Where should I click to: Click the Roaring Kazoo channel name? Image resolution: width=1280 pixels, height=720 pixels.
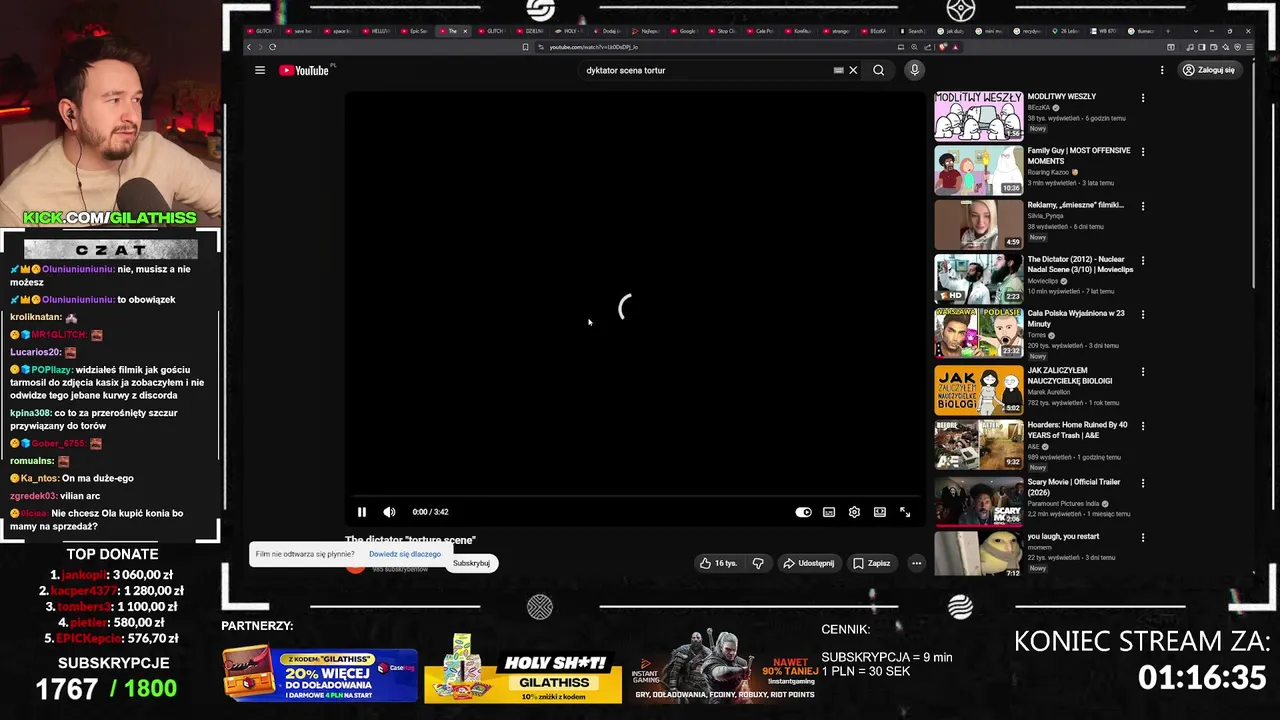click(1048, 172)
